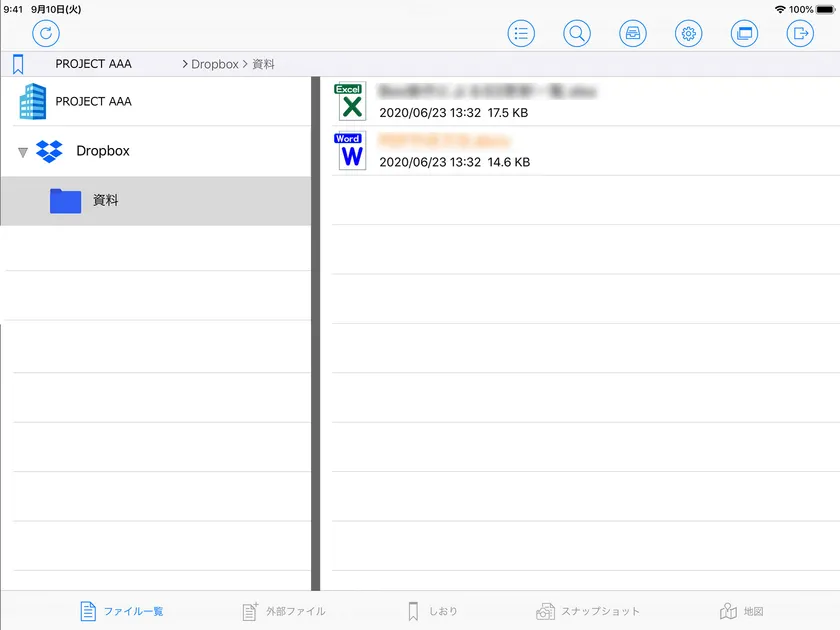This screenshot has height=630, width=840.
Task: Tap the logout exit icon
Action: coord(800,33)
